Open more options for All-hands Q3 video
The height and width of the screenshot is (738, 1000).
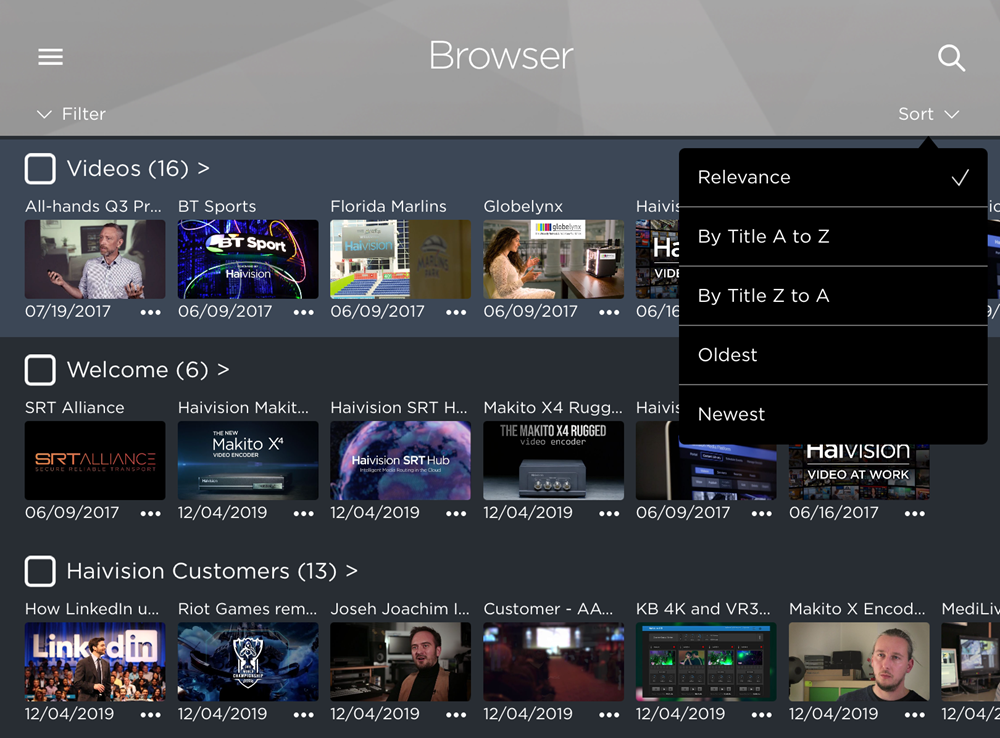click(x=150, y=312)
